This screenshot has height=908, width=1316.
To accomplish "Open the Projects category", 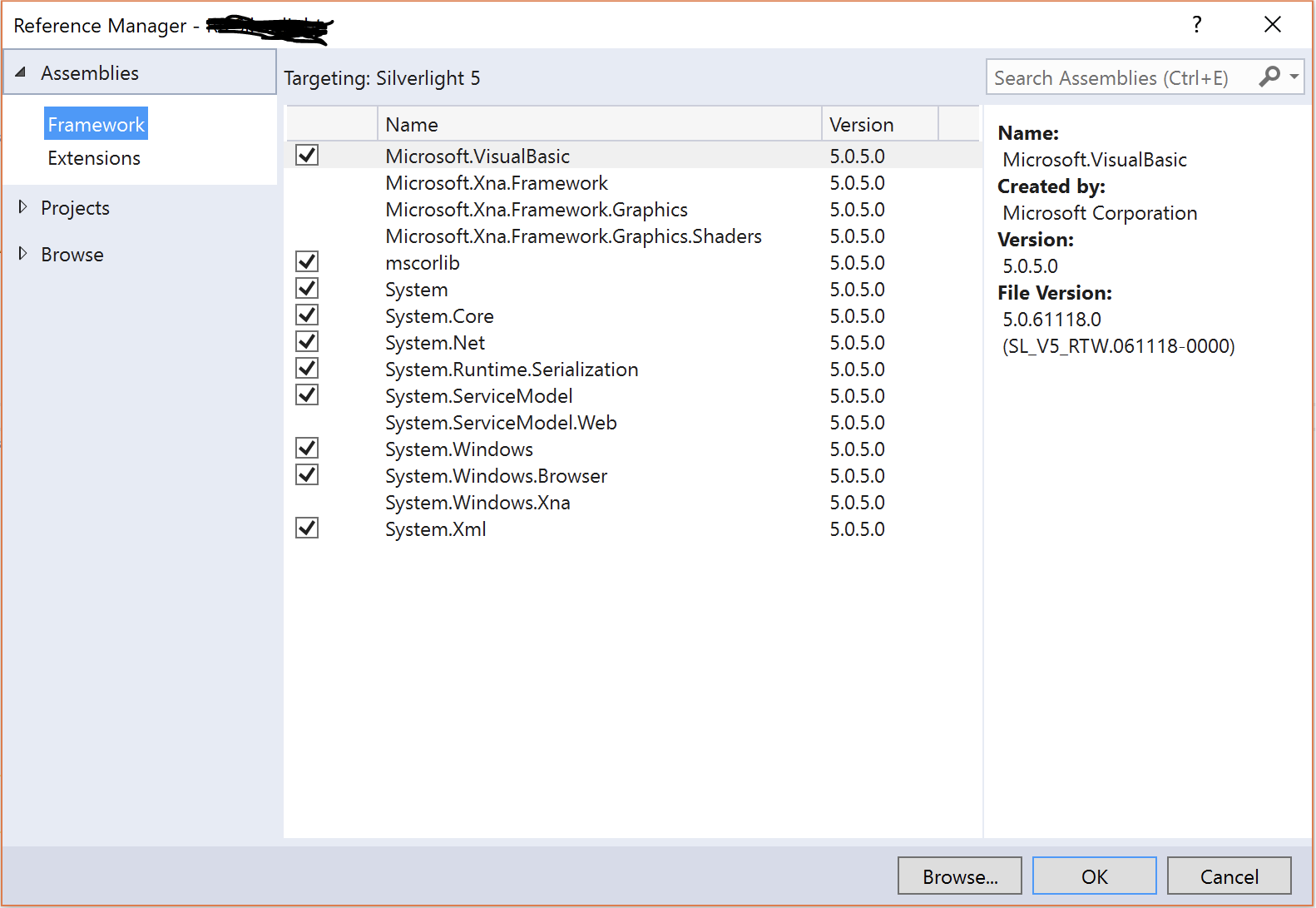I will tap(75, 208).
